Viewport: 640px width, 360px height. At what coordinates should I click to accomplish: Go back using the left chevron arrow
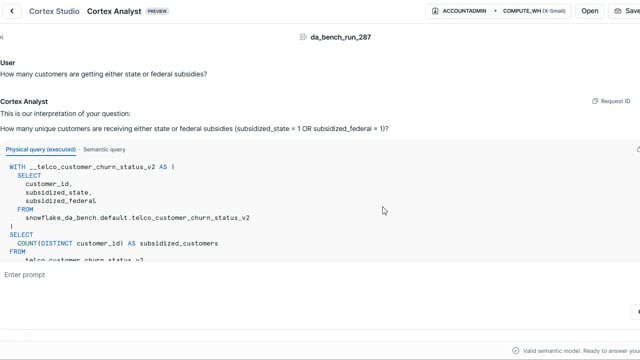point(12,11)
